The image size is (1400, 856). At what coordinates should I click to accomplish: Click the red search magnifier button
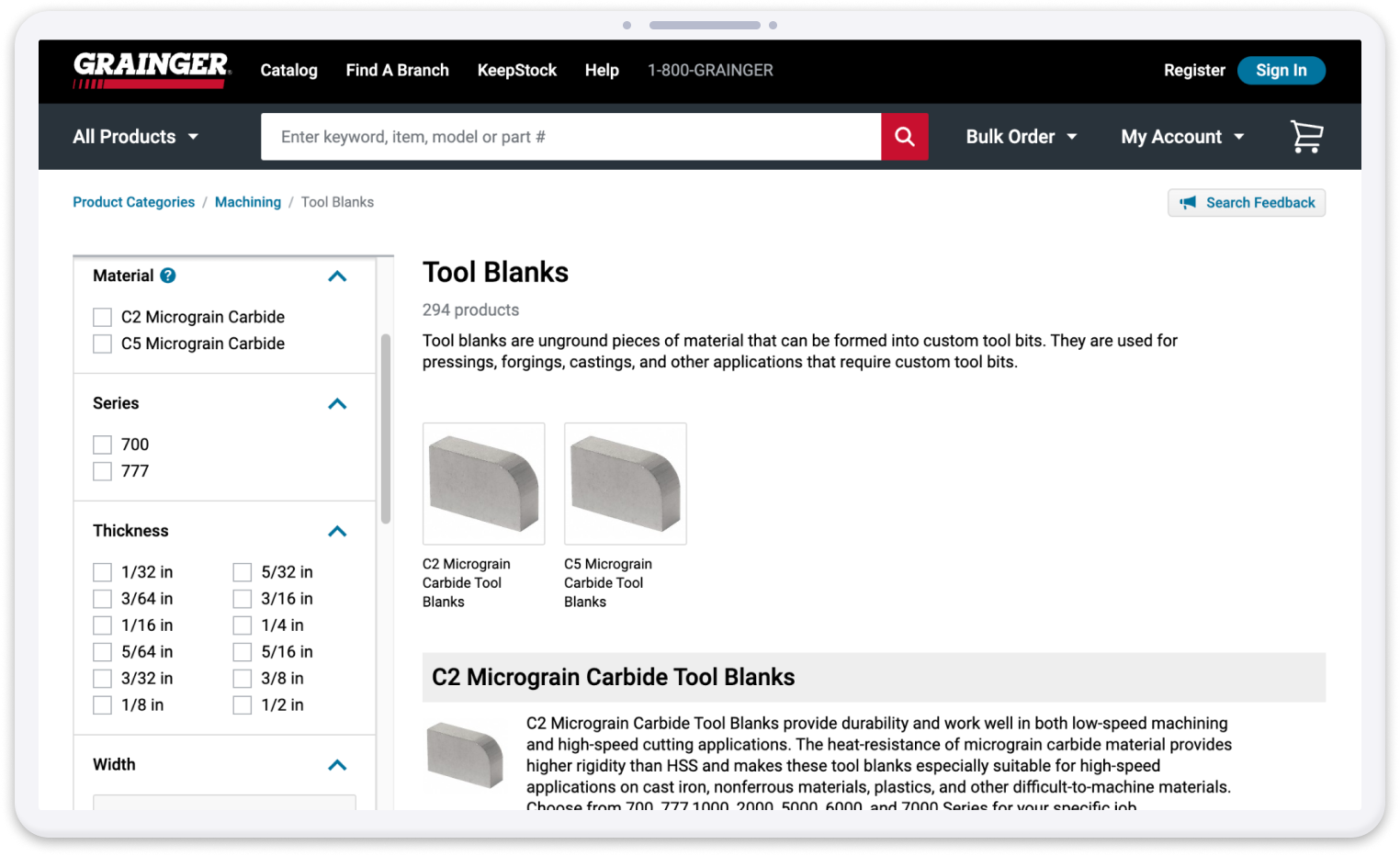[905, 137]
